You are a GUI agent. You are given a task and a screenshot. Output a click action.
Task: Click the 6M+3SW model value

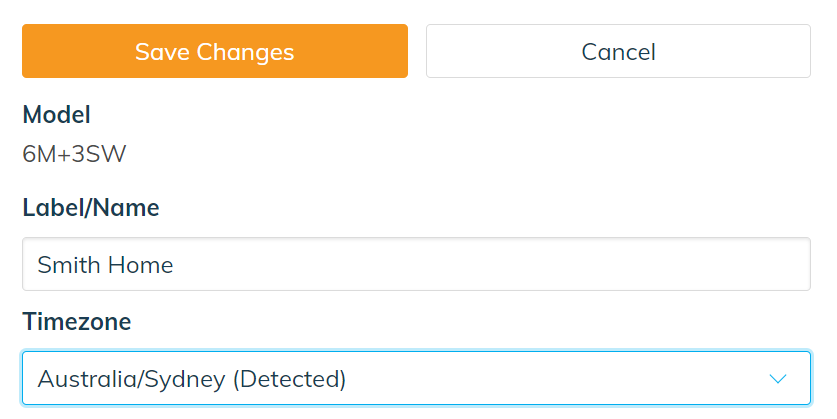pyautogui.click(x=74, y=154)
